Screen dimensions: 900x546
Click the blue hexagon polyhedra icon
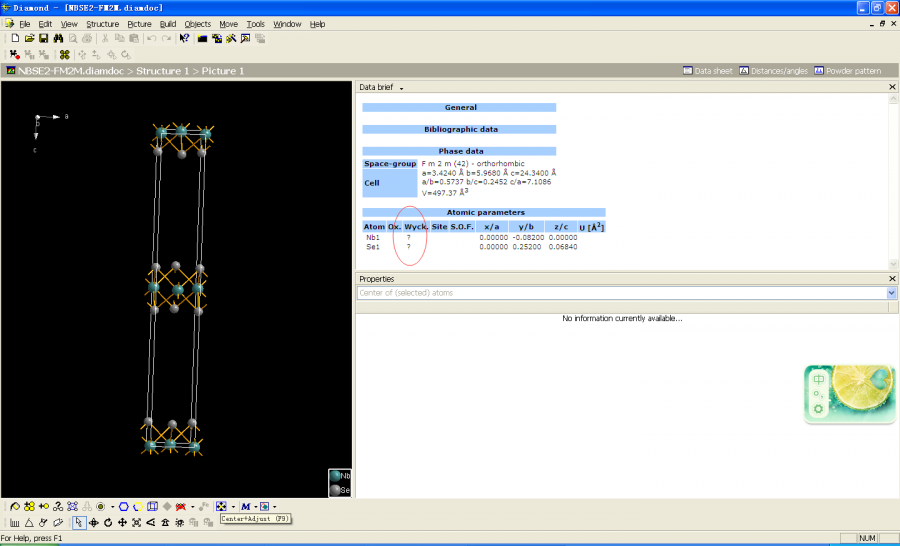(123, 506)
